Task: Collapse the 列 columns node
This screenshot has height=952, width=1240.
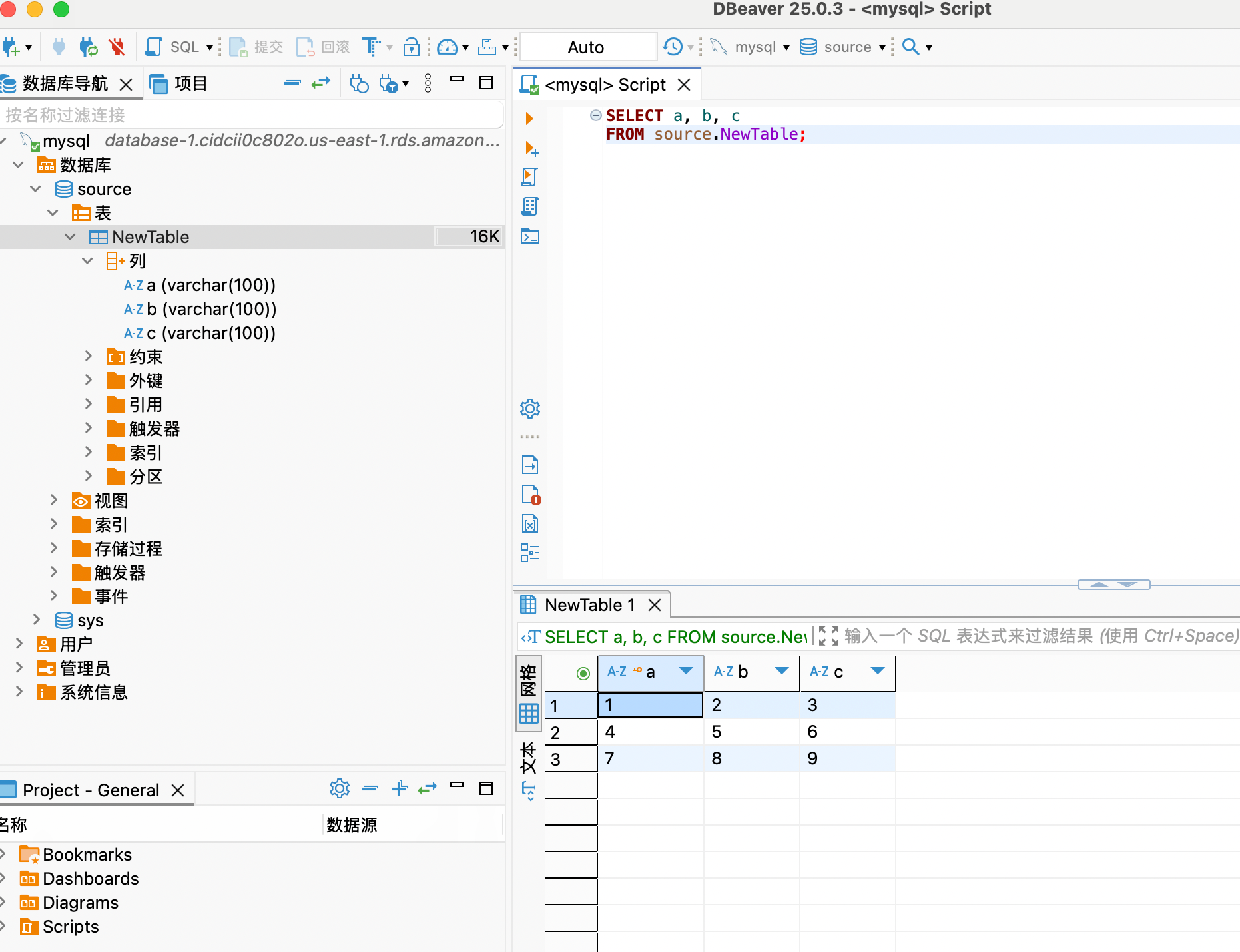Action: click(88, 261)
